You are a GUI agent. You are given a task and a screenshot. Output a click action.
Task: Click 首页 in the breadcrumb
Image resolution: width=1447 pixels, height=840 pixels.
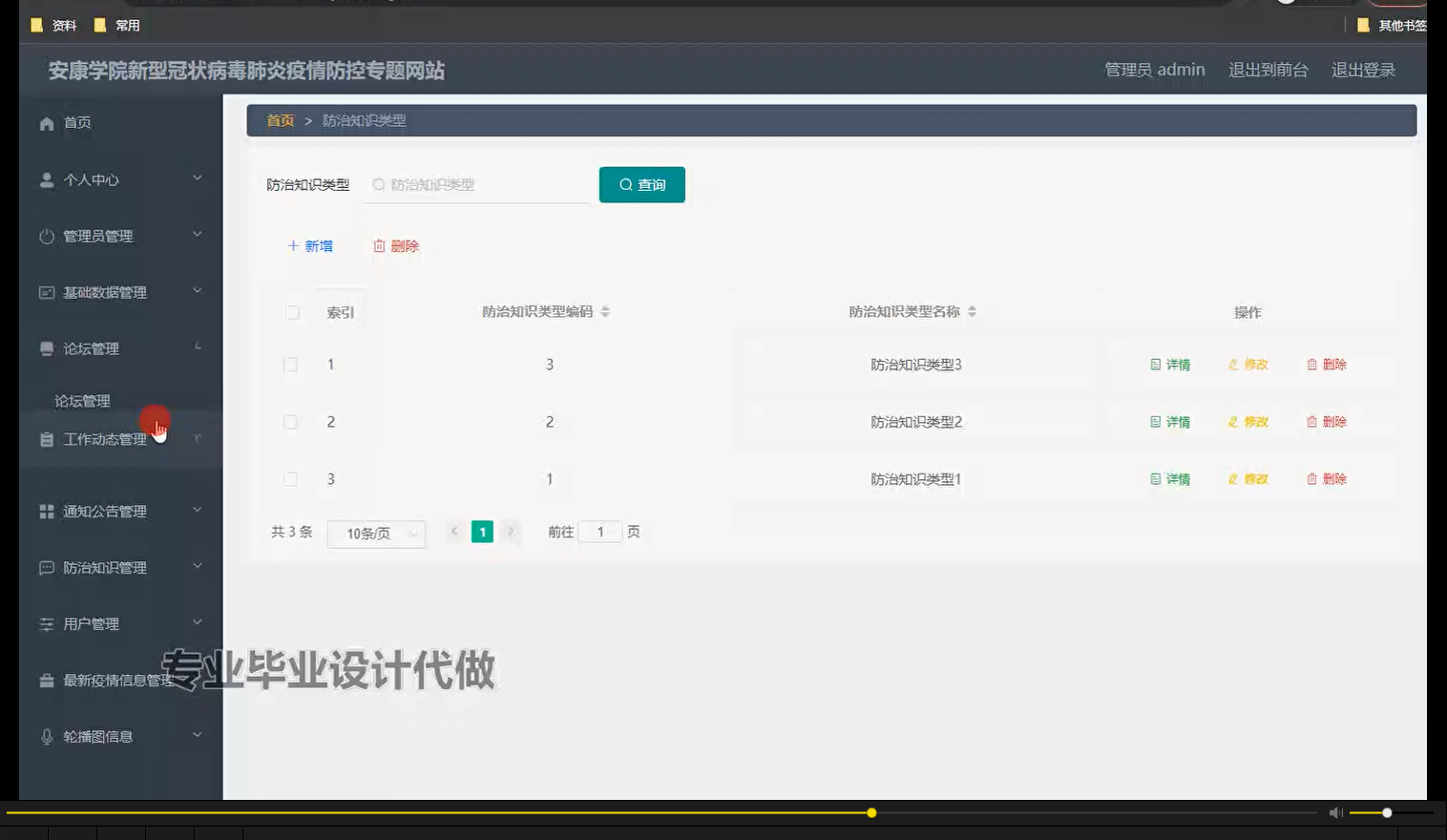(x=280, y=120)
